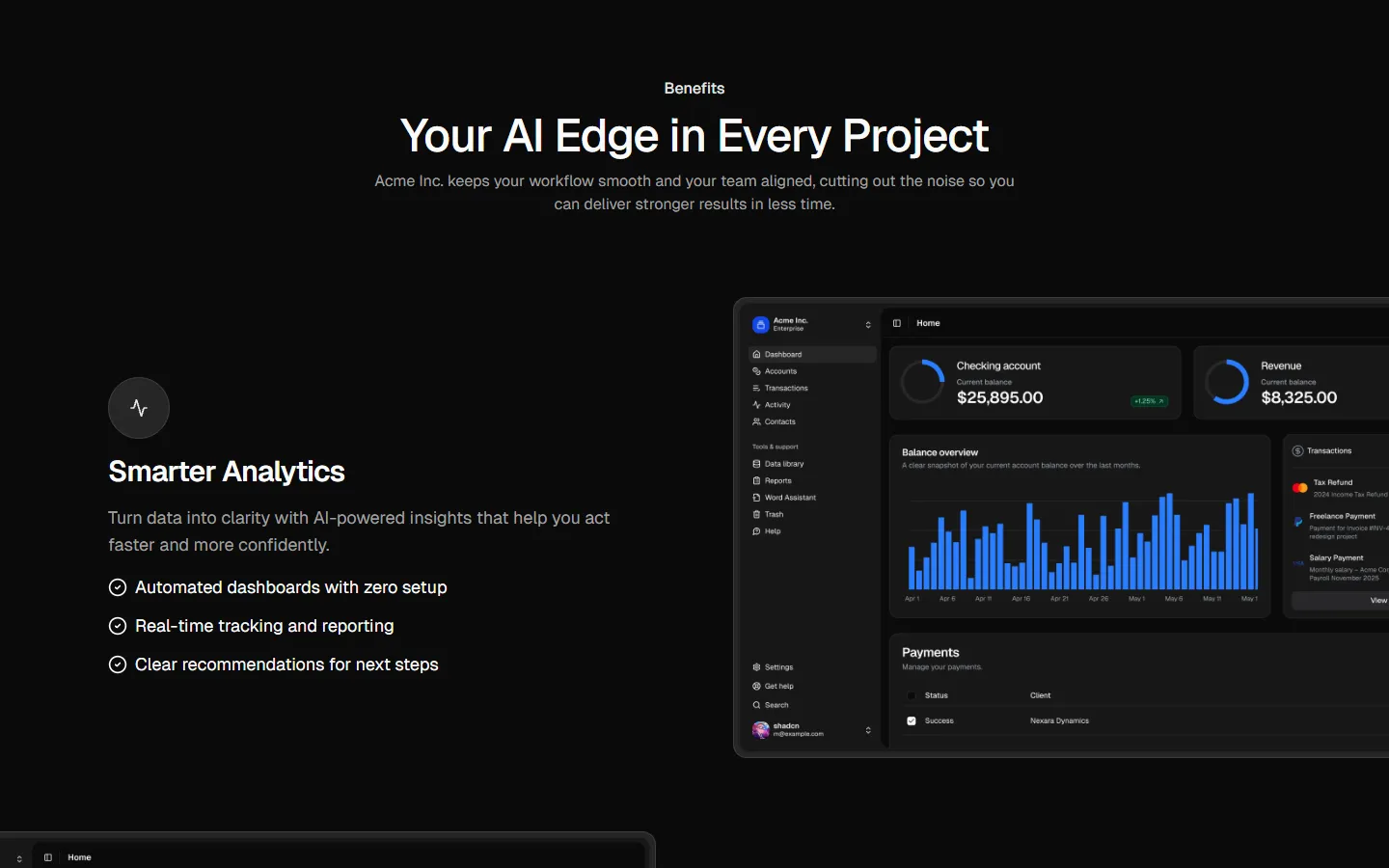Open the Trash icon in sidebar
Image resolution: width=1389 pixels, height=868 pixels.
pos(757,515)
